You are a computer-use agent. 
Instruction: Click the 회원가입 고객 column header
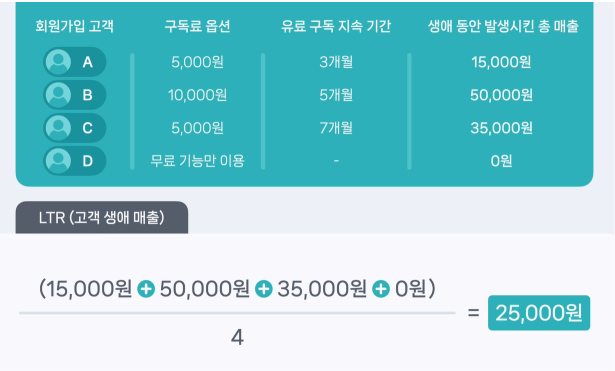point(75,26)
